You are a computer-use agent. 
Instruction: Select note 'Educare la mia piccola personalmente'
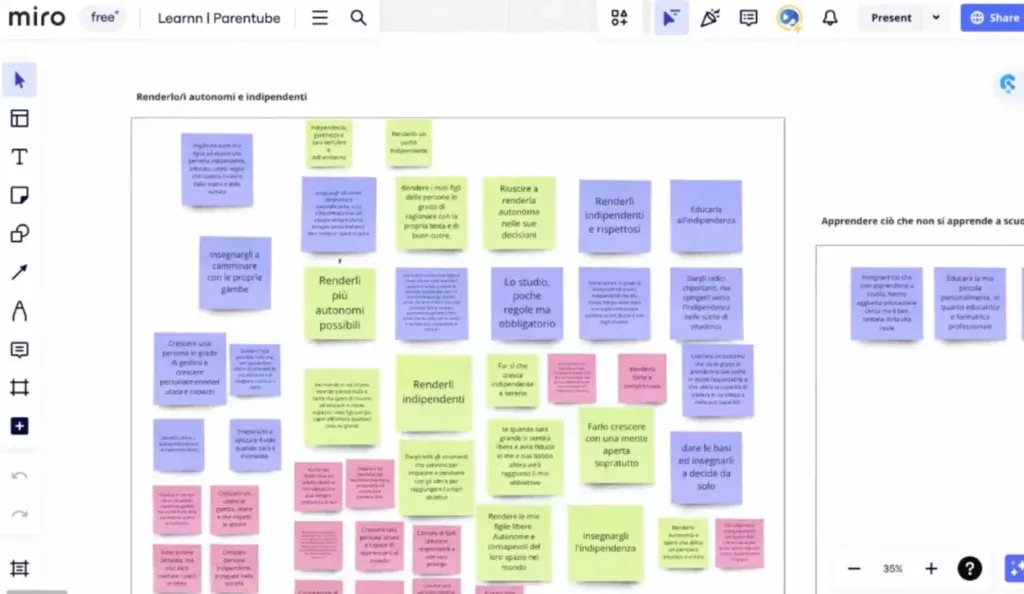pyautogui.click(x=970, y=303)
